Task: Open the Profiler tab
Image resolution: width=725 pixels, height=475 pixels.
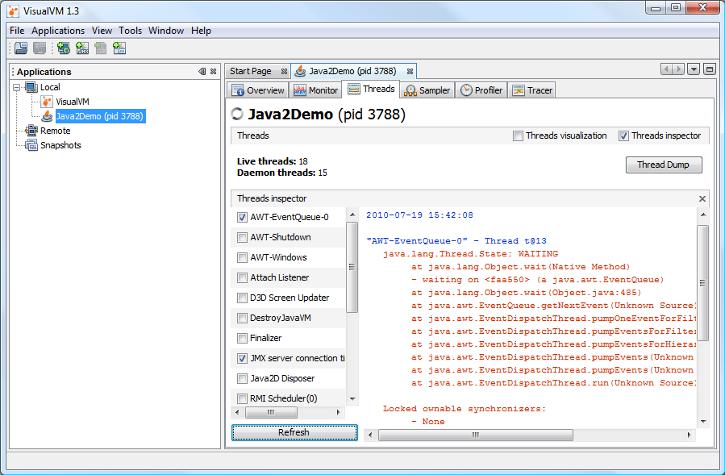Action: pyautogui.click(x=482, y=90)
